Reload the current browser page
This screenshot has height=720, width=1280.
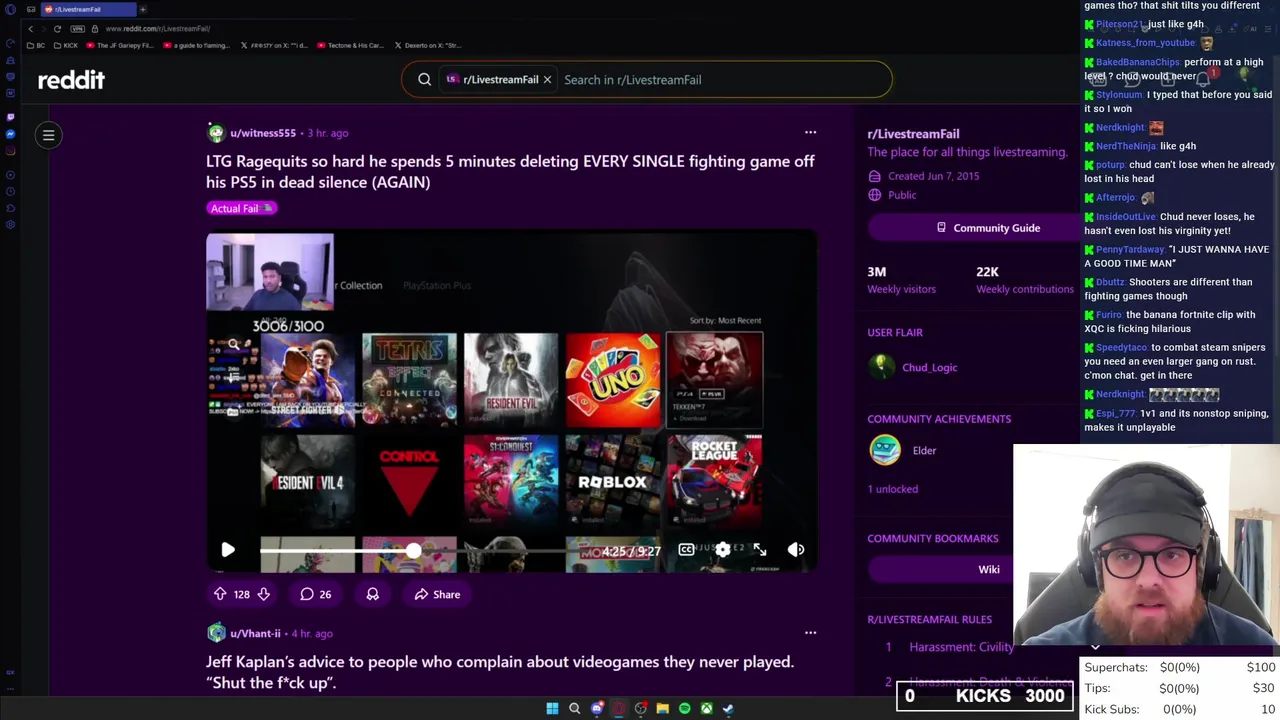[x=57, y=29]
